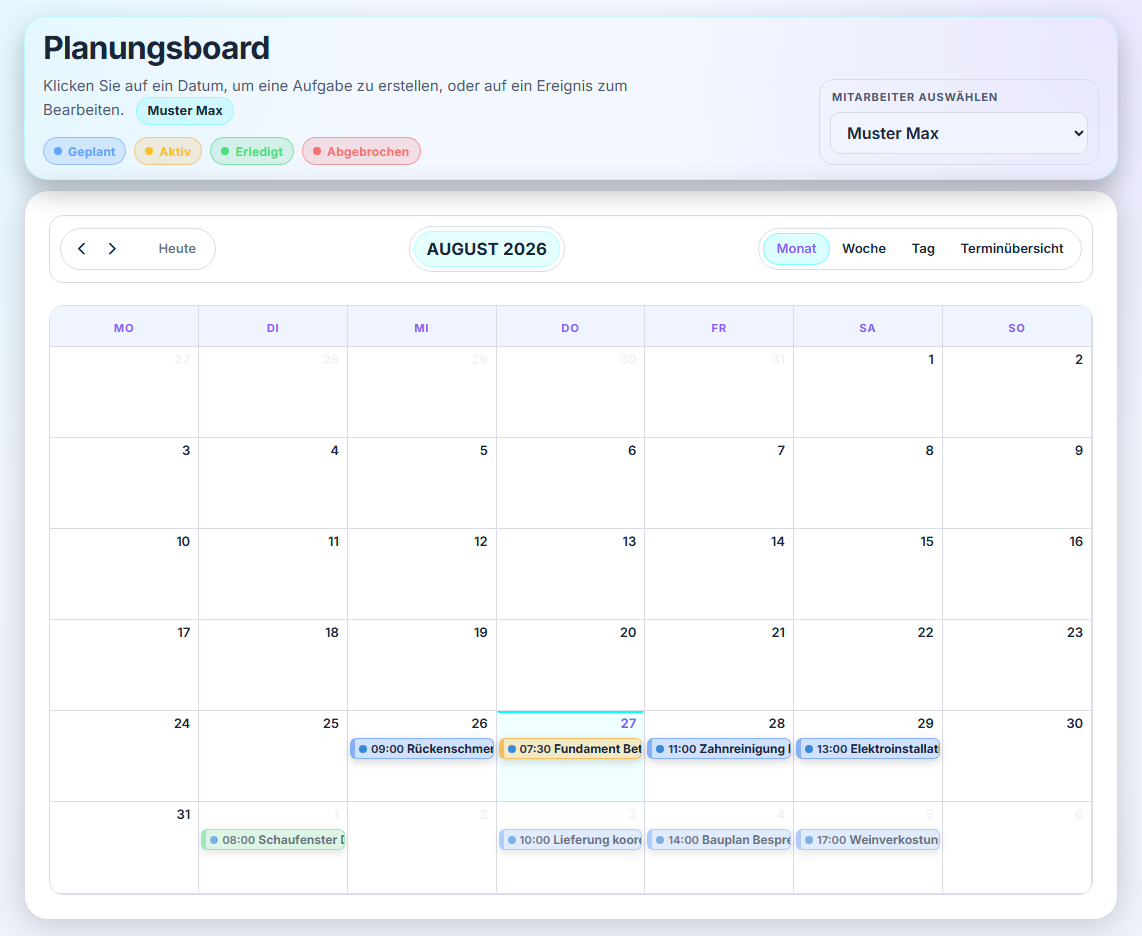Select August 7 date cell
Viewport: 1142px width, 936px height.
coord(719,483)
